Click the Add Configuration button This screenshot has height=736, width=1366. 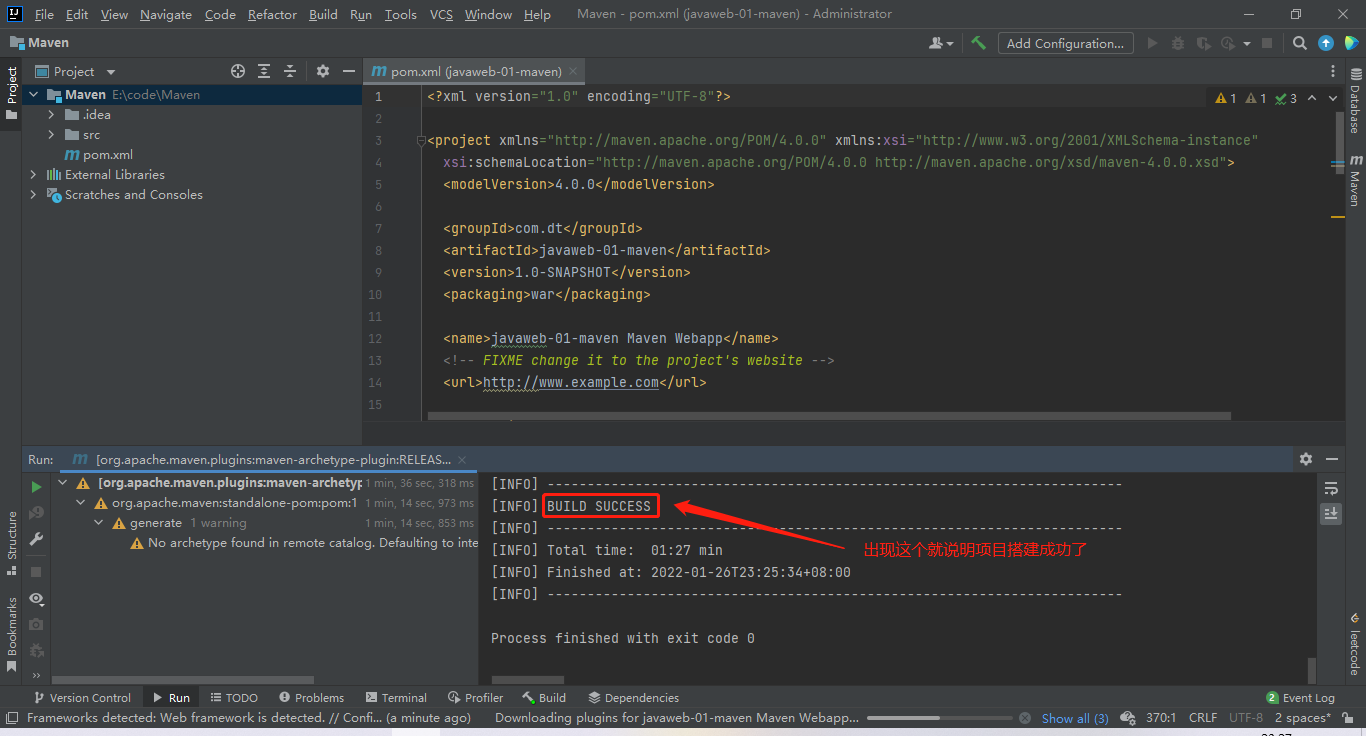pos(1066,43)
